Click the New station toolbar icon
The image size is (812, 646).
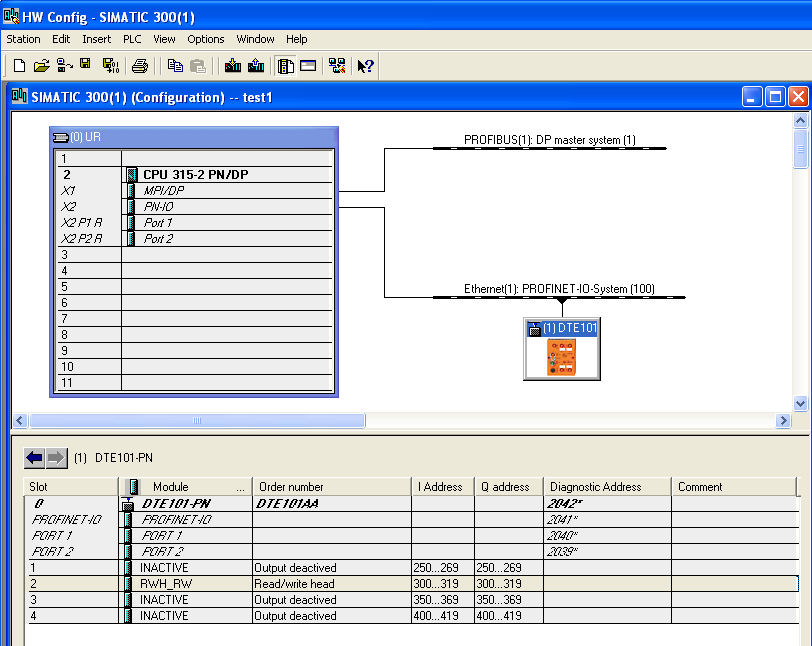tap(19, 66)
